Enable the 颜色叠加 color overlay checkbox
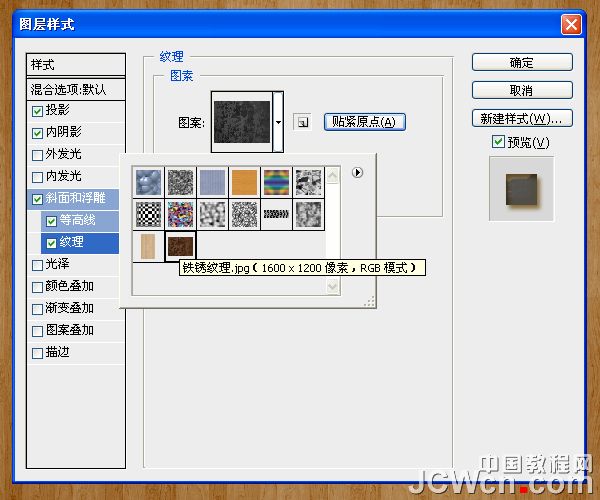This screenshot has width=600, height=500. pos(38,287)
